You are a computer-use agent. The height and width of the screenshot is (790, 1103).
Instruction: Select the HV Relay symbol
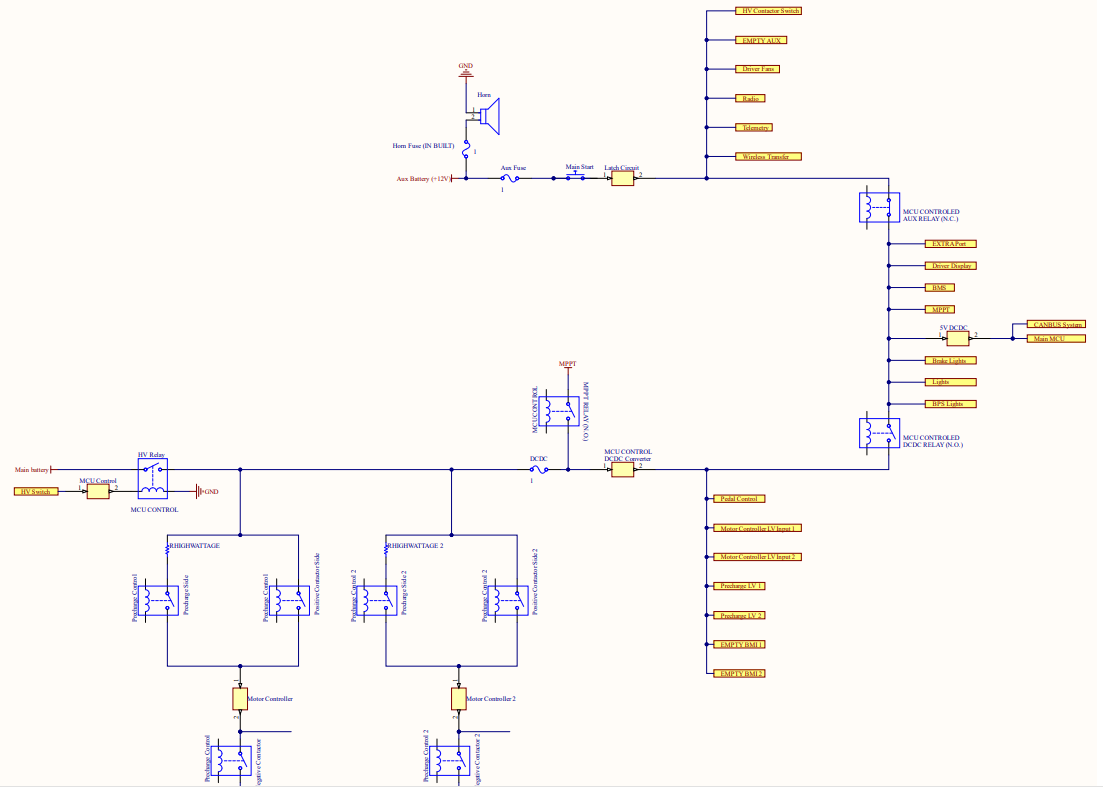coord(153,478)
